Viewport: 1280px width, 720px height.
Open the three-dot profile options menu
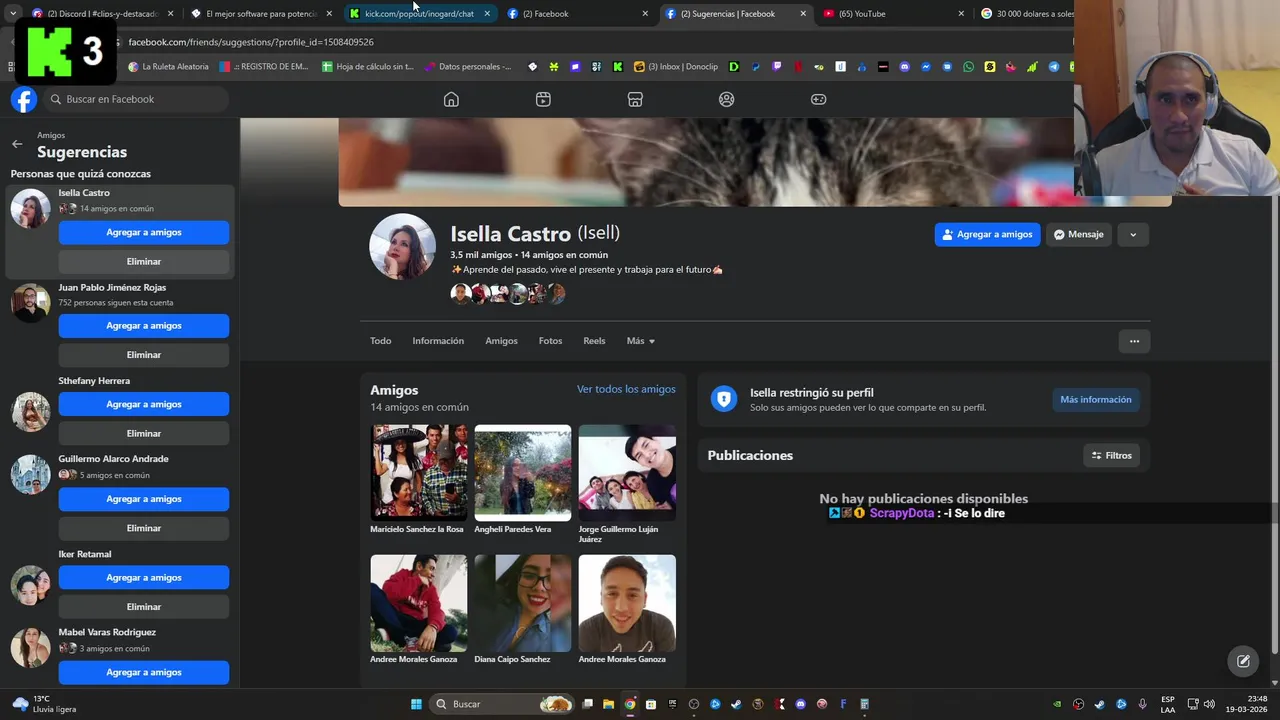point(1134,341)
